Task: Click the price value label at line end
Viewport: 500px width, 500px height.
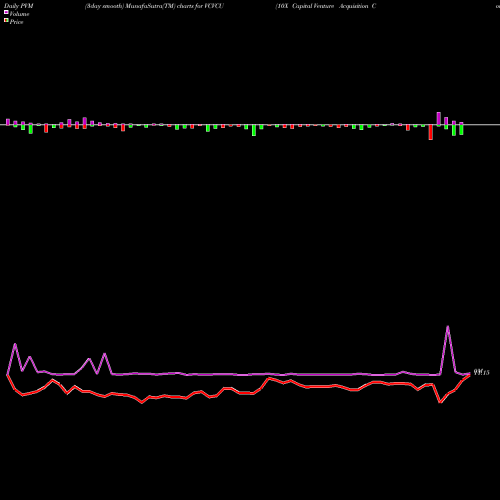Action: point(482,373)
